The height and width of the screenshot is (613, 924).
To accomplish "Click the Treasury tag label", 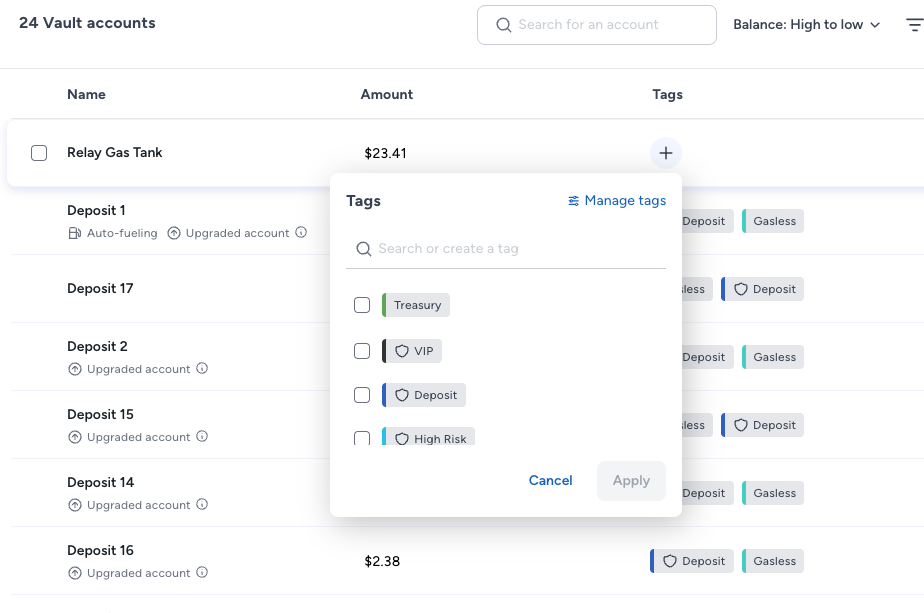I will 416,305.
